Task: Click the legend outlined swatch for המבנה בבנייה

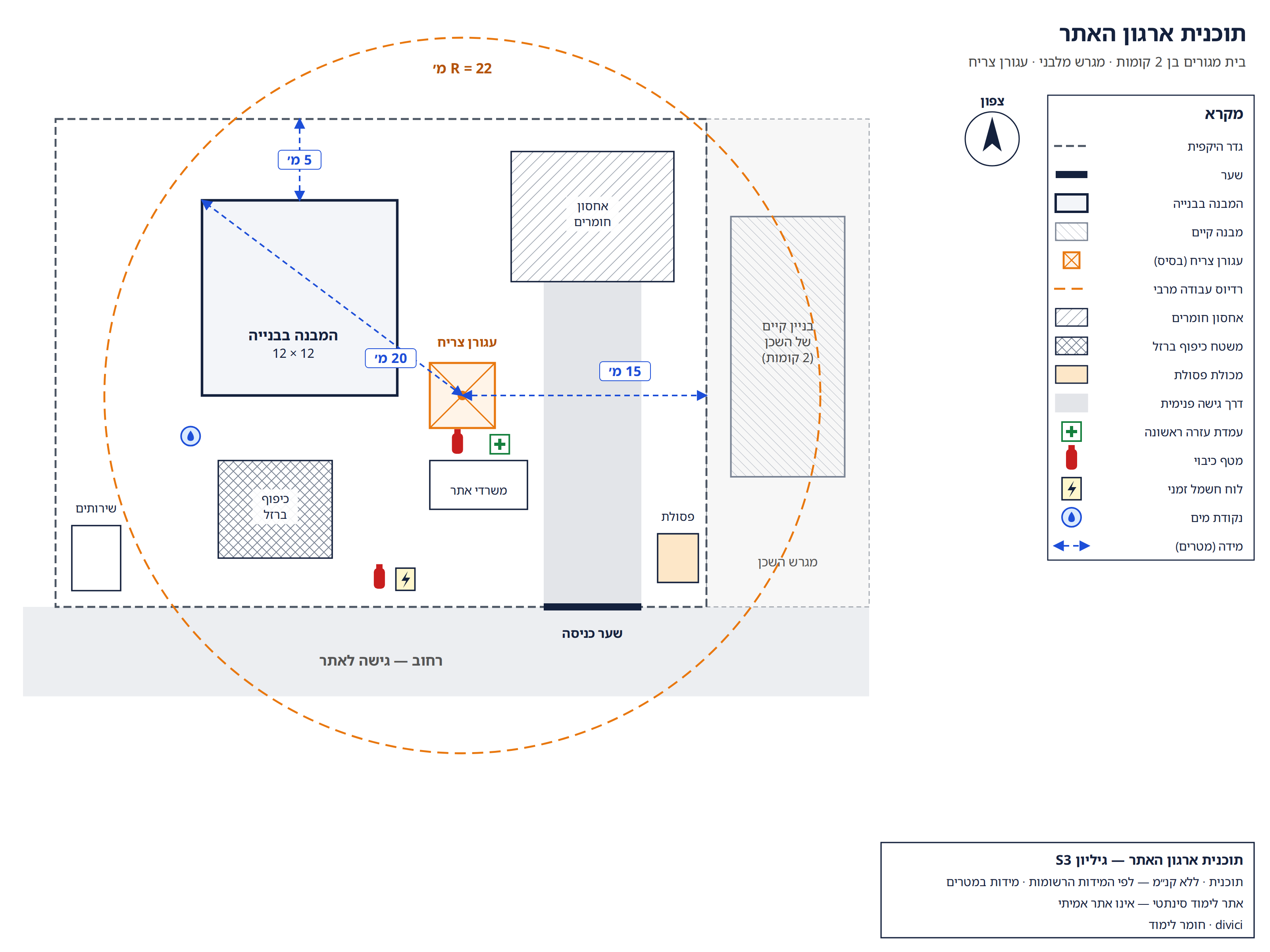Action: (1071, 203)
